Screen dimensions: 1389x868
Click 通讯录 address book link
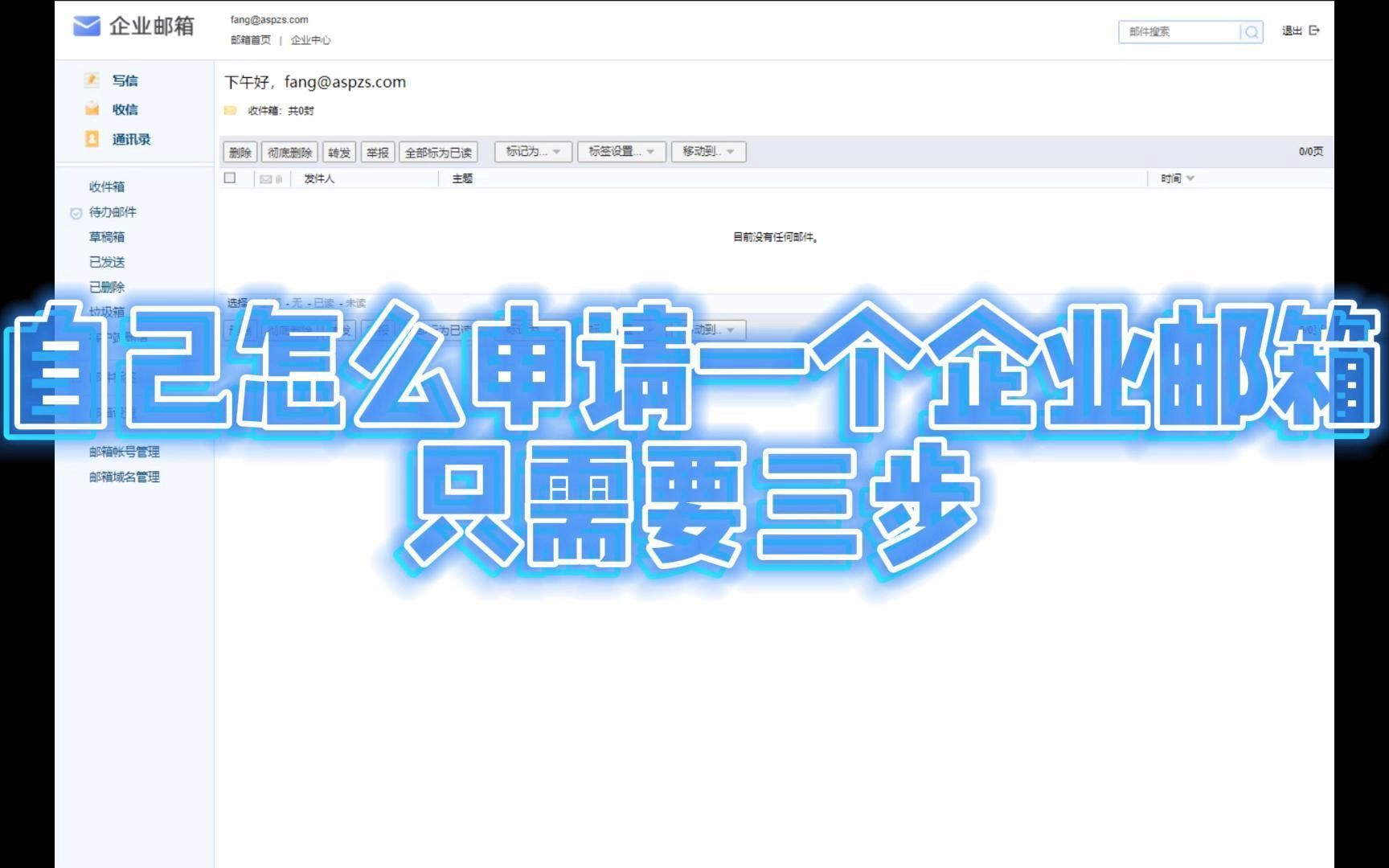[x=131, y=139]
